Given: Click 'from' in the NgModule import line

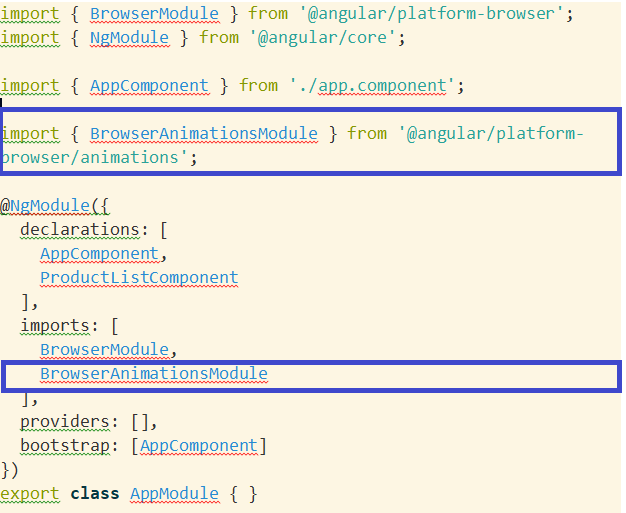Looking at the screenshot, I should 219,38.
